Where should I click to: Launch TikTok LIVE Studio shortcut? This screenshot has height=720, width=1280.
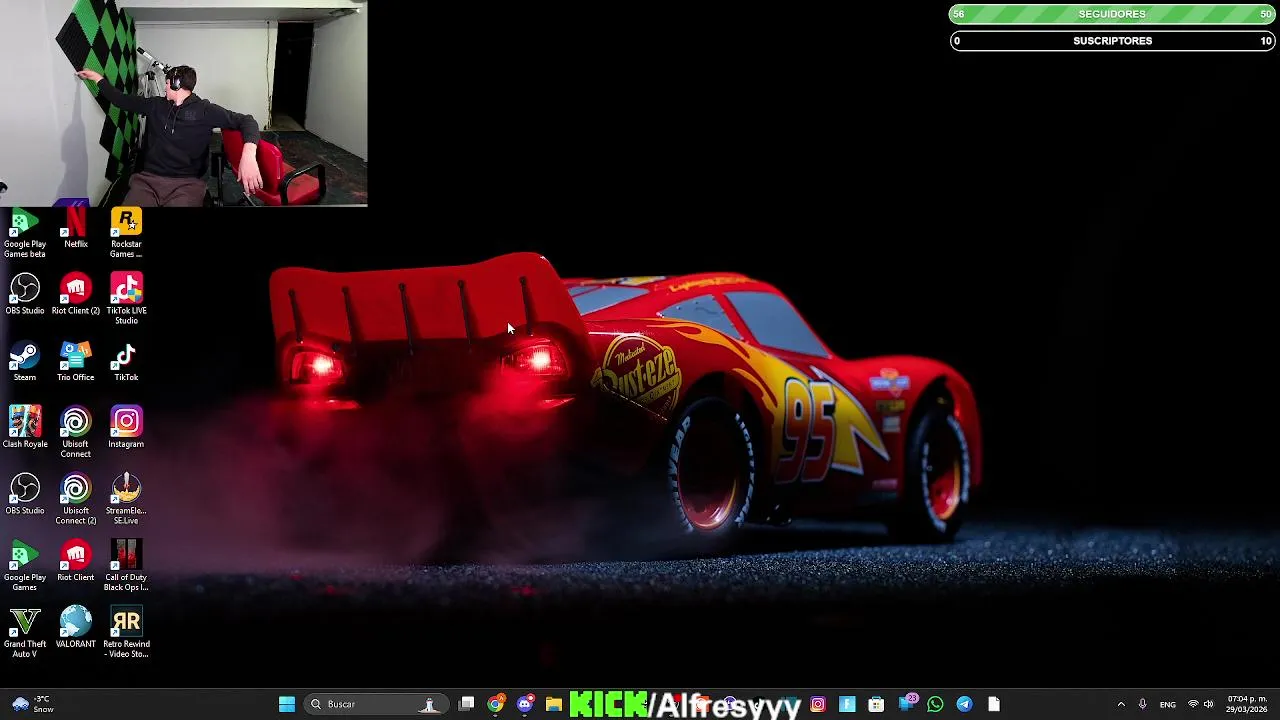126,299
